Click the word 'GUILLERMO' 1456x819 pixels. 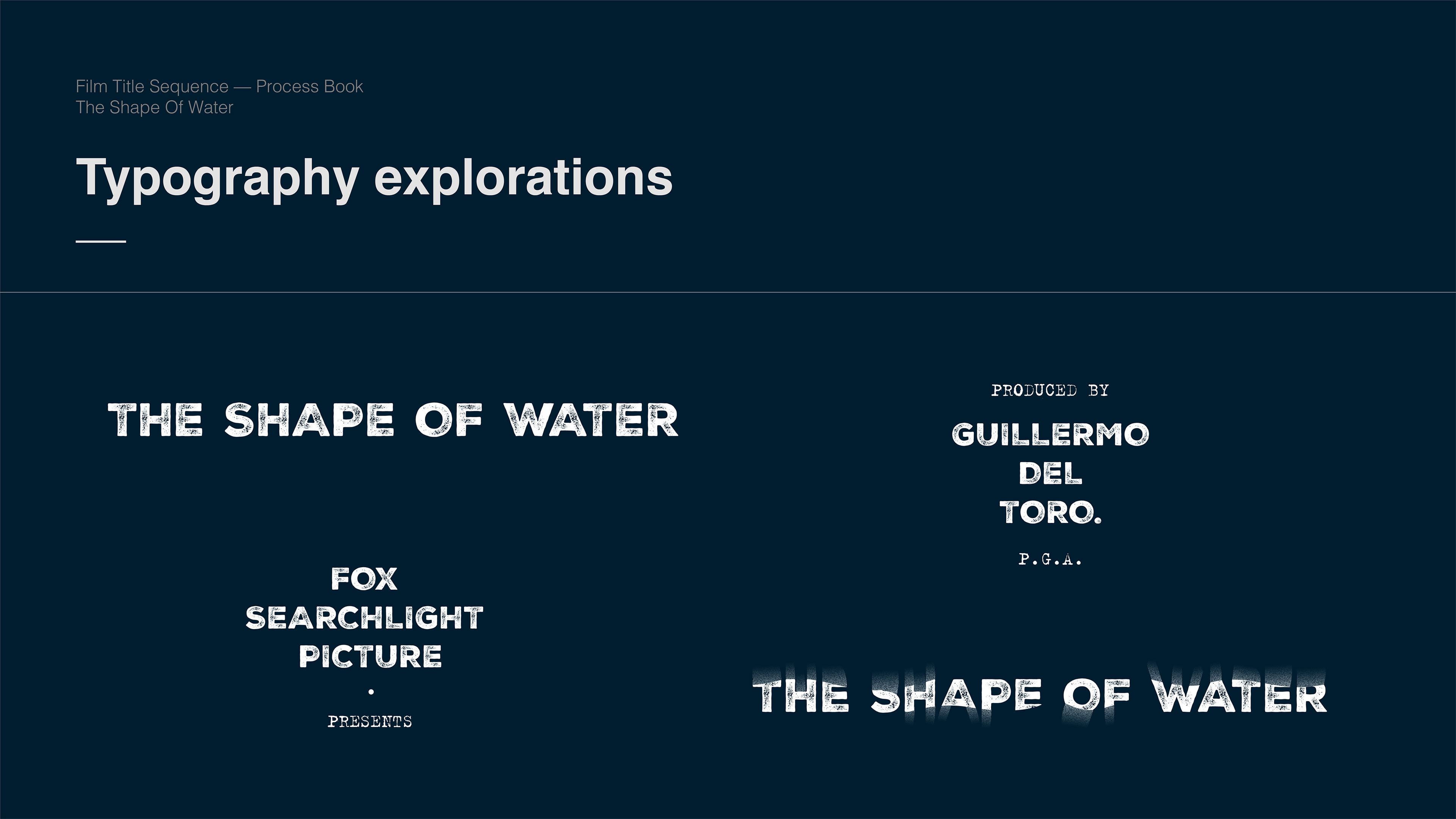pos(1050,434)
